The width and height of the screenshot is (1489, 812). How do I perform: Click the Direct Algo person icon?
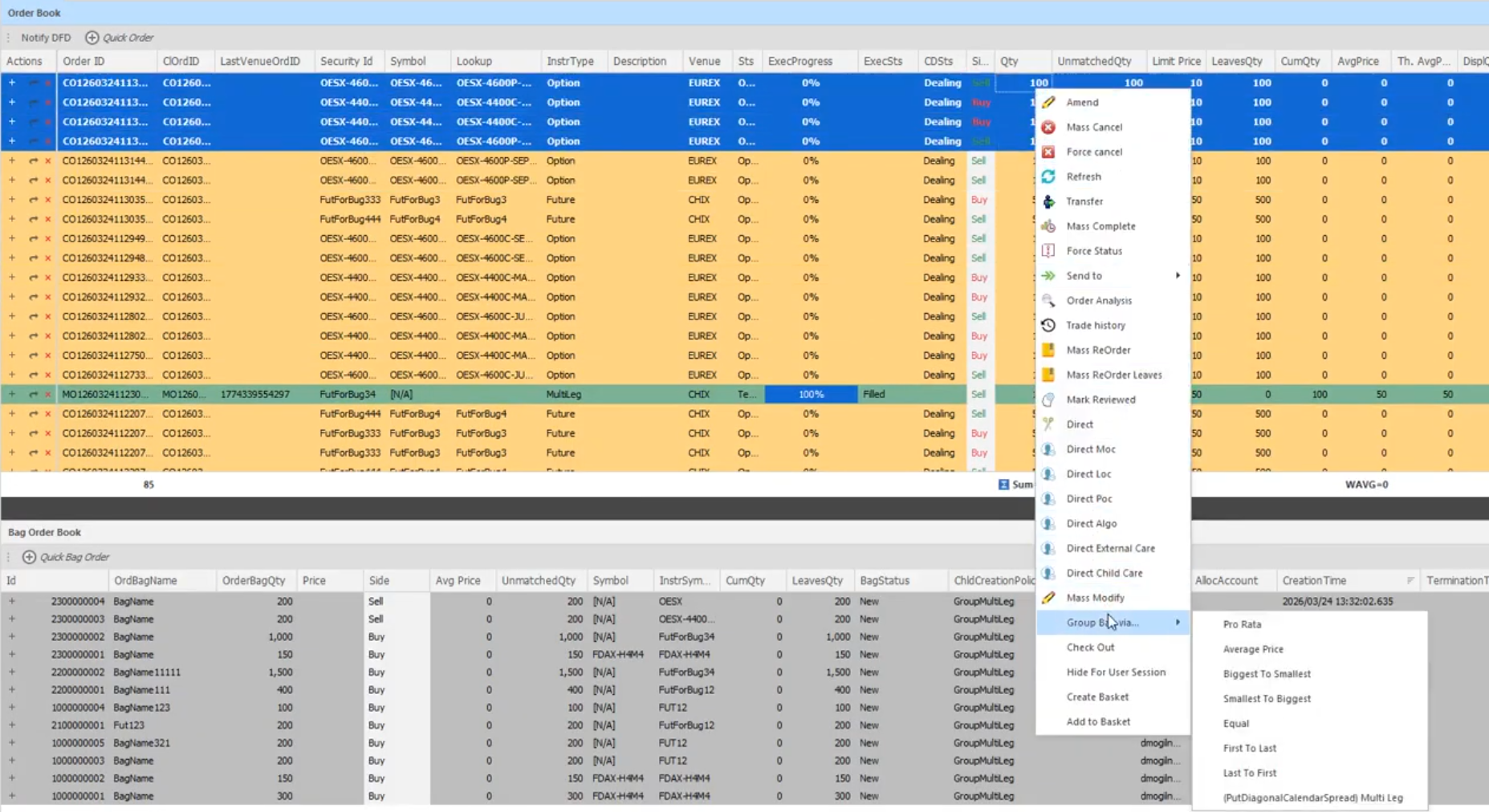pos(1048,523)
